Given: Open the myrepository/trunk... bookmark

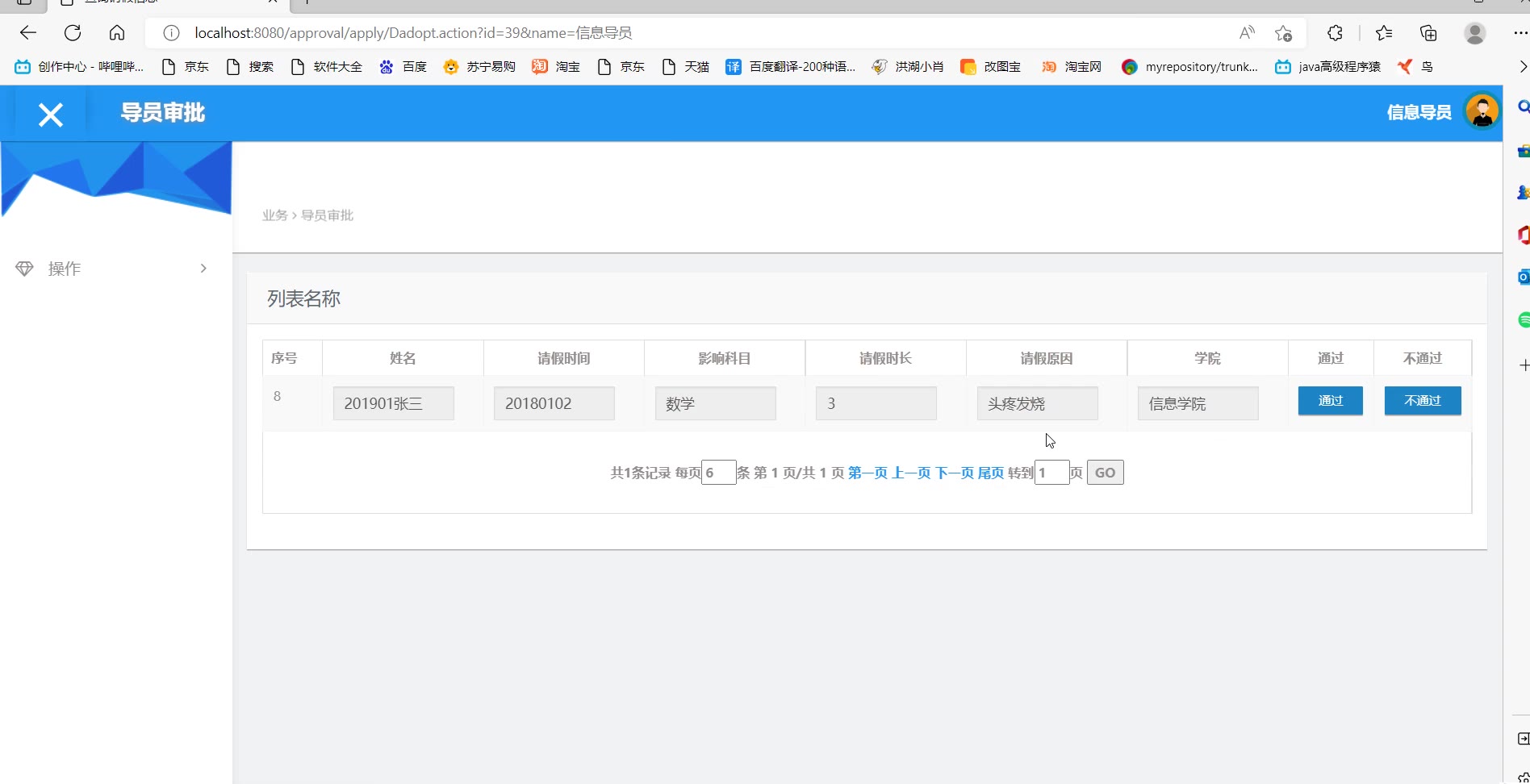Looking at the screenshot, I should coord(1190,67).
